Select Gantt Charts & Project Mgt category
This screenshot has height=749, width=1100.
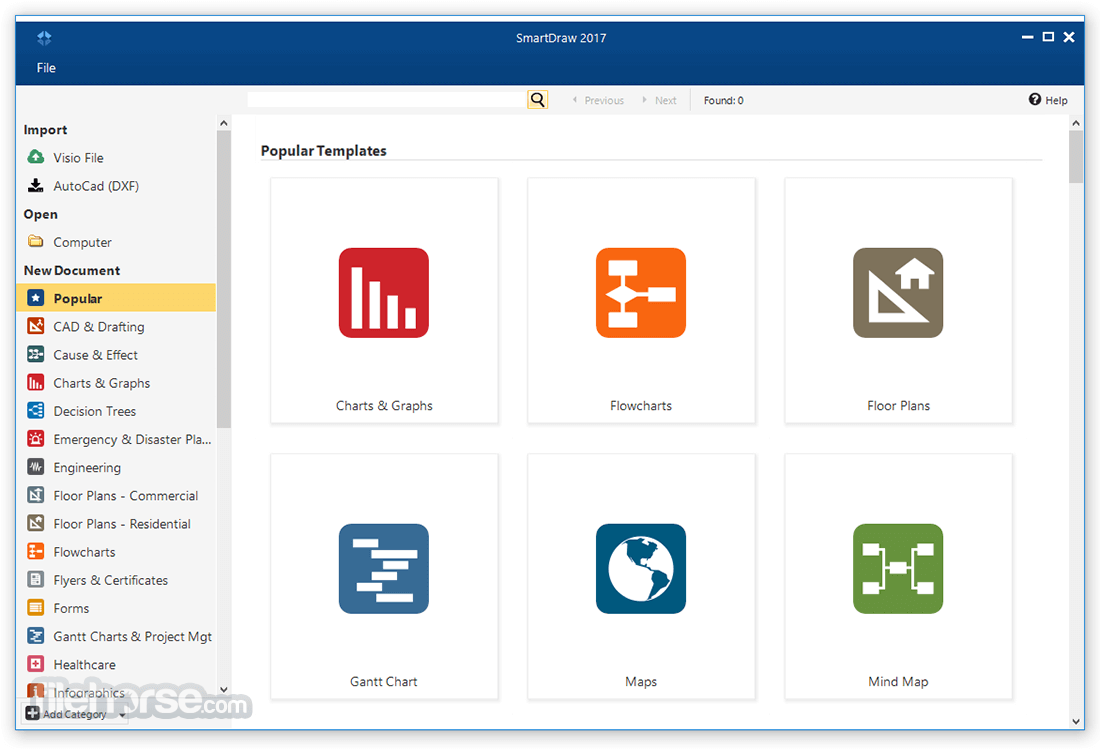click(116, 636)
